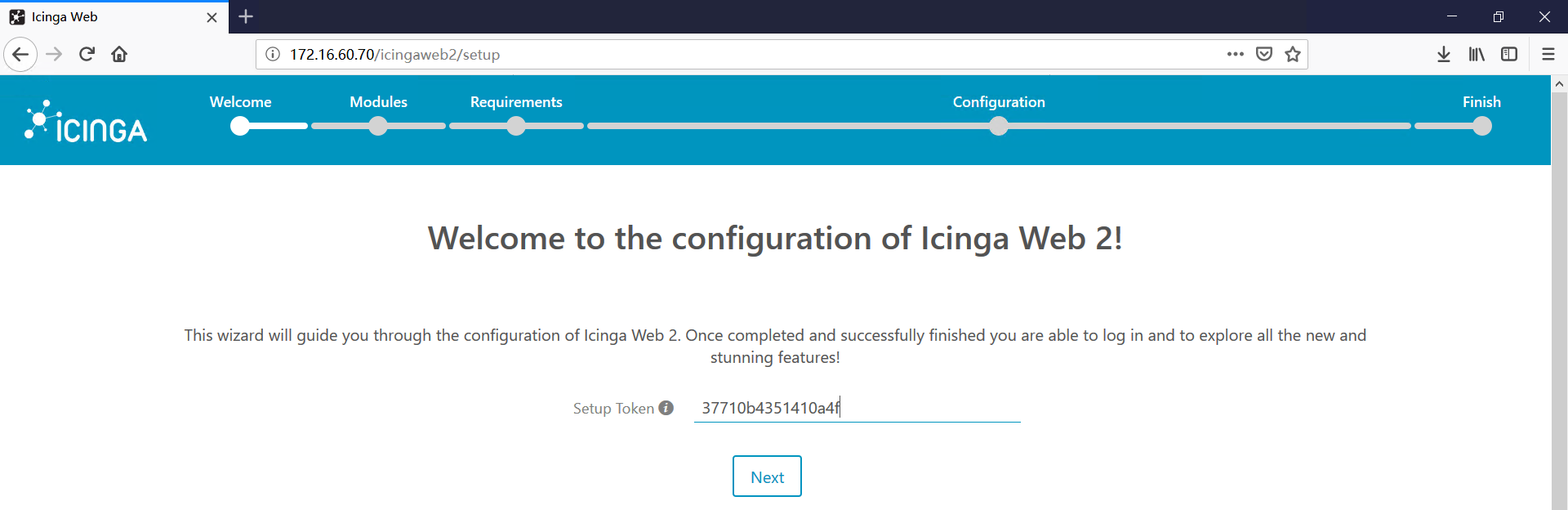Save page to Pocket icon
This screenshot has width=1568, height=510.
1264,55
